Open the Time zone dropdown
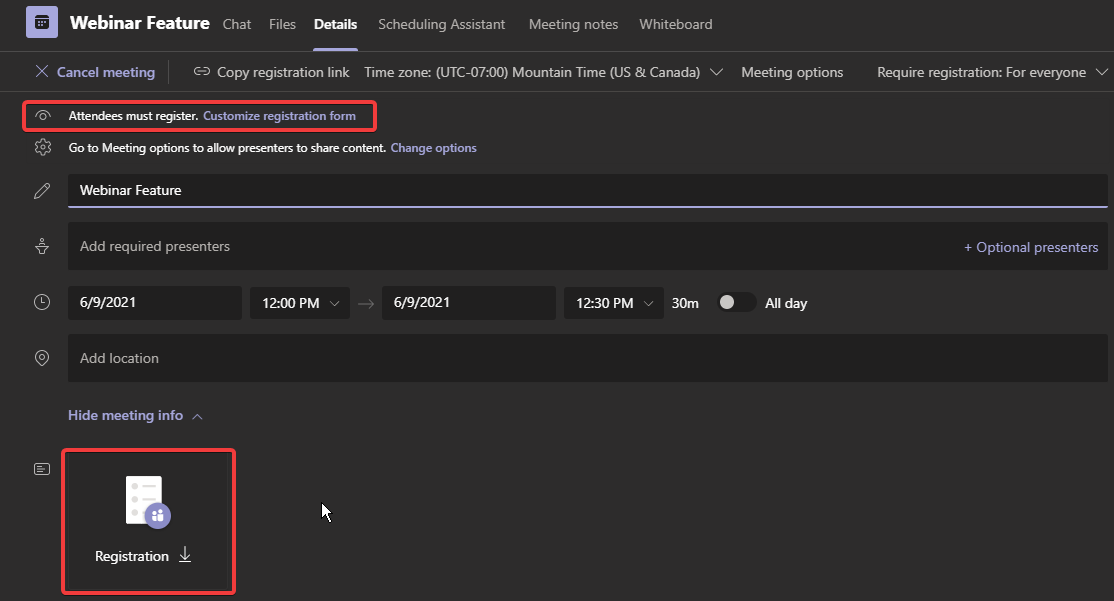The image size is (1114, 601). (x=716, y=71)
